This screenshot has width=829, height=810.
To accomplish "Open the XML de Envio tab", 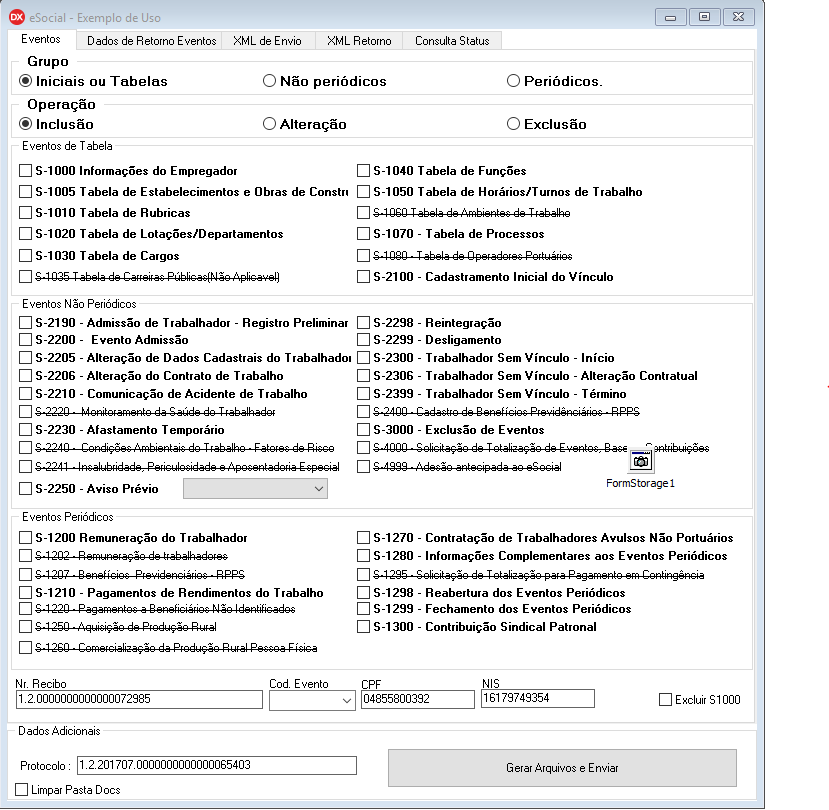I will (x=267, y=41).
